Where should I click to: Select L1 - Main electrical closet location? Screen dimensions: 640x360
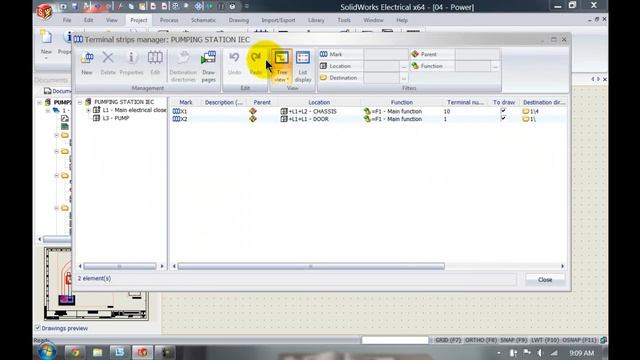tap(130, 110)
